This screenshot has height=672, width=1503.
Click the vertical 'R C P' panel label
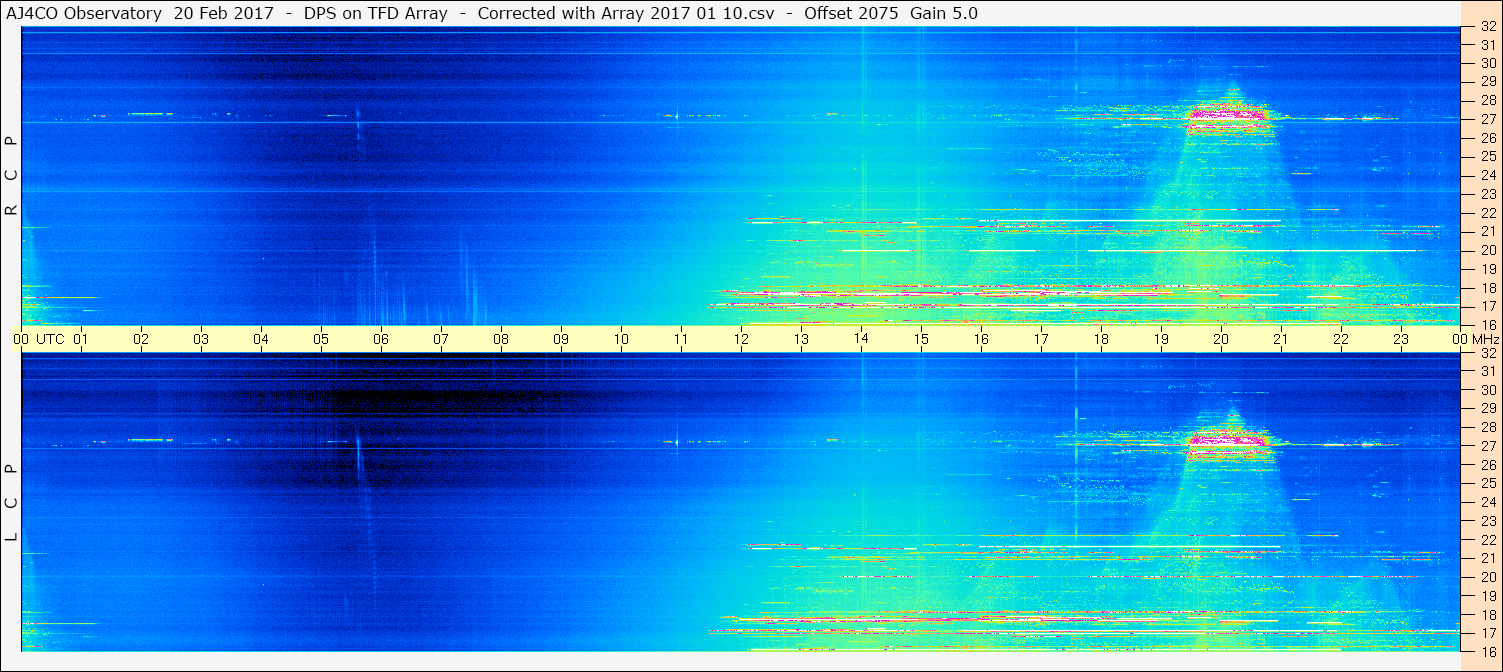[x=12, y=176]
